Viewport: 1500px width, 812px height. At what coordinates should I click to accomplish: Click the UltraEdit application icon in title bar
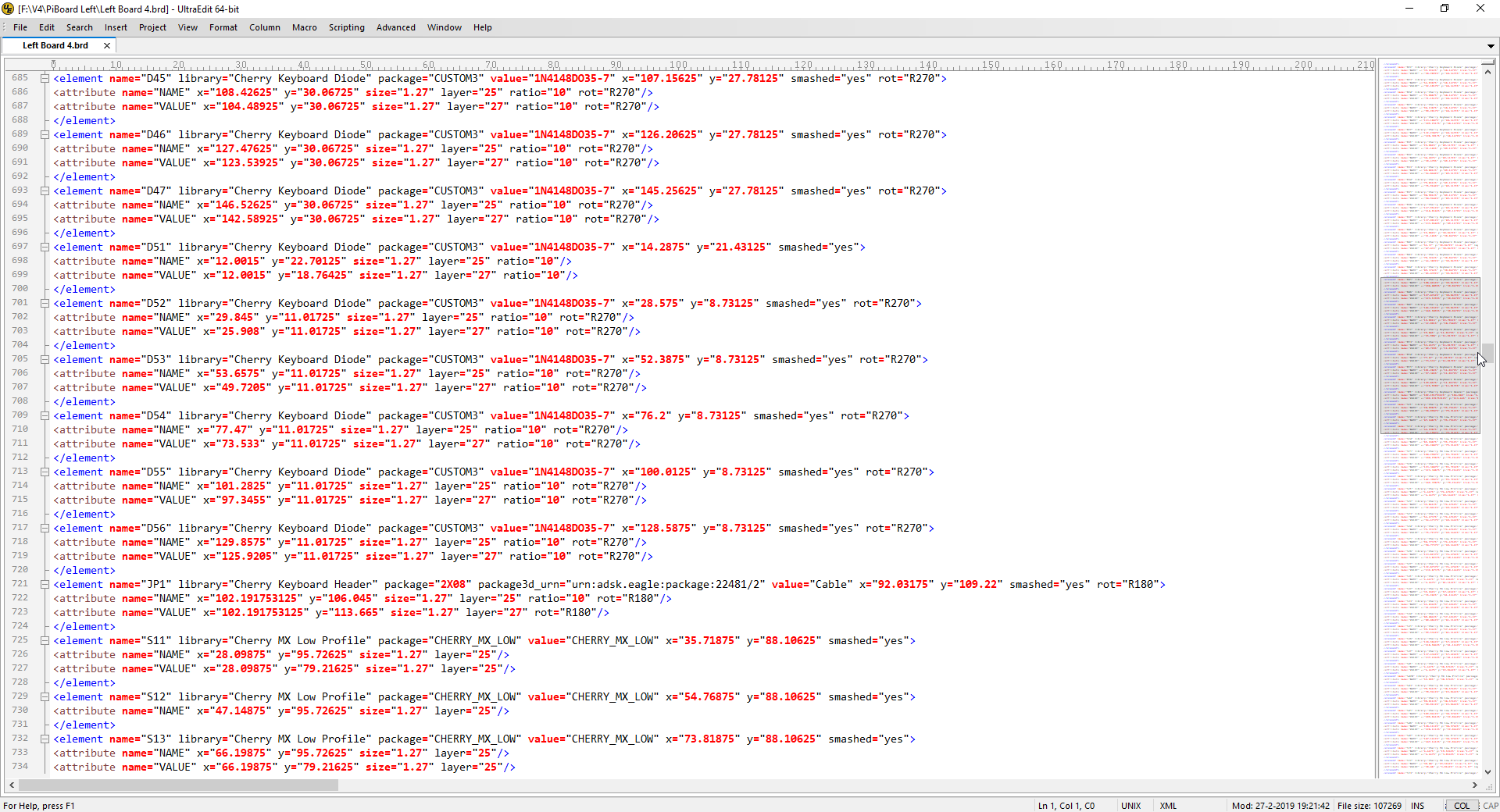8,9
